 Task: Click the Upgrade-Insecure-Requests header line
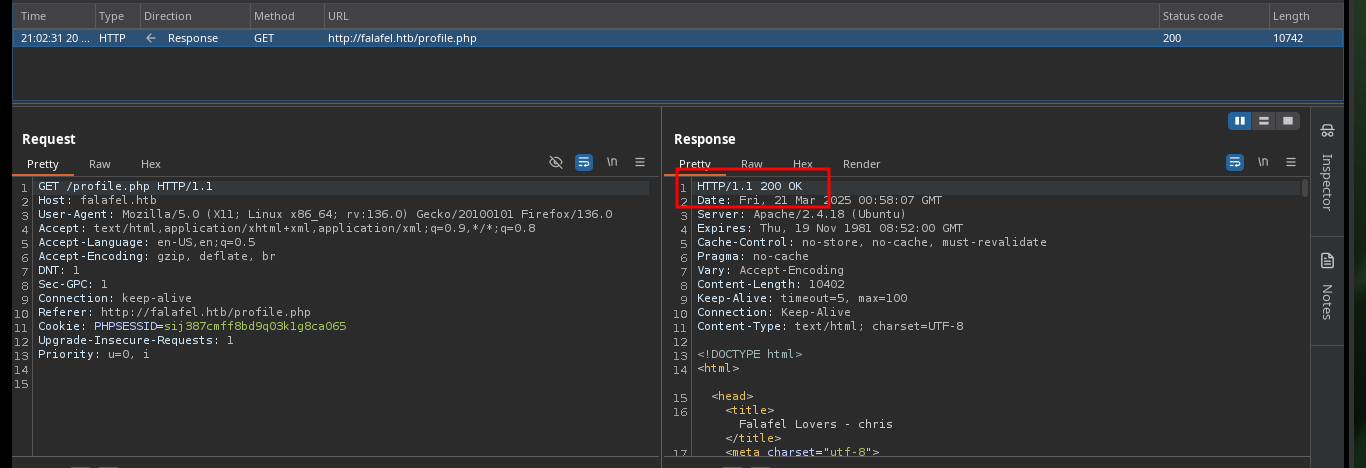pos(135,340)
